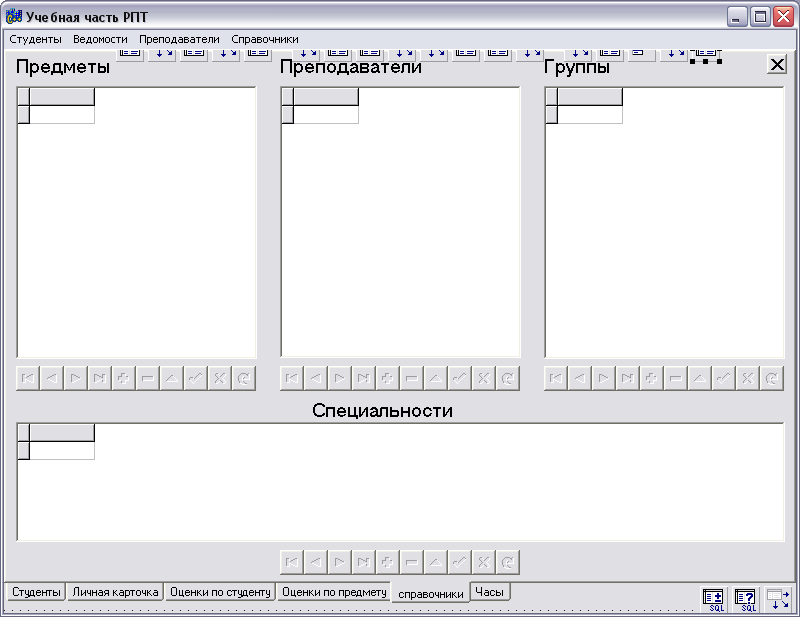
Task: Click First record in Преподаватели navigator
Action: click(x=292, y=379)
